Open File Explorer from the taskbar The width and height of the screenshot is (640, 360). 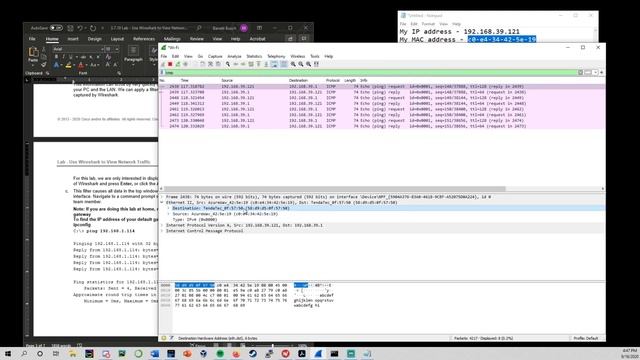[72, 353]
